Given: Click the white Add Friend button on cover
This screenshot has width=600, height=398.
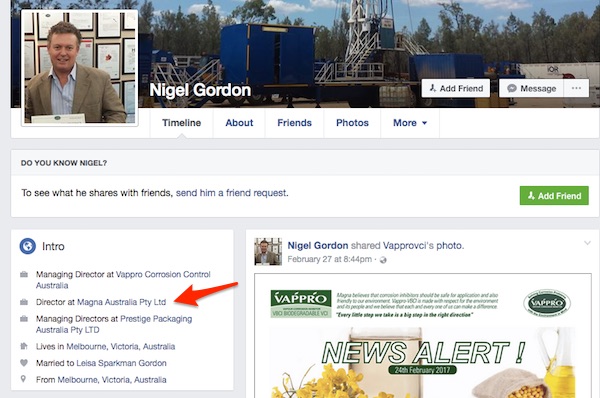Looking at the screenshot, I should [x=456, y=88].
